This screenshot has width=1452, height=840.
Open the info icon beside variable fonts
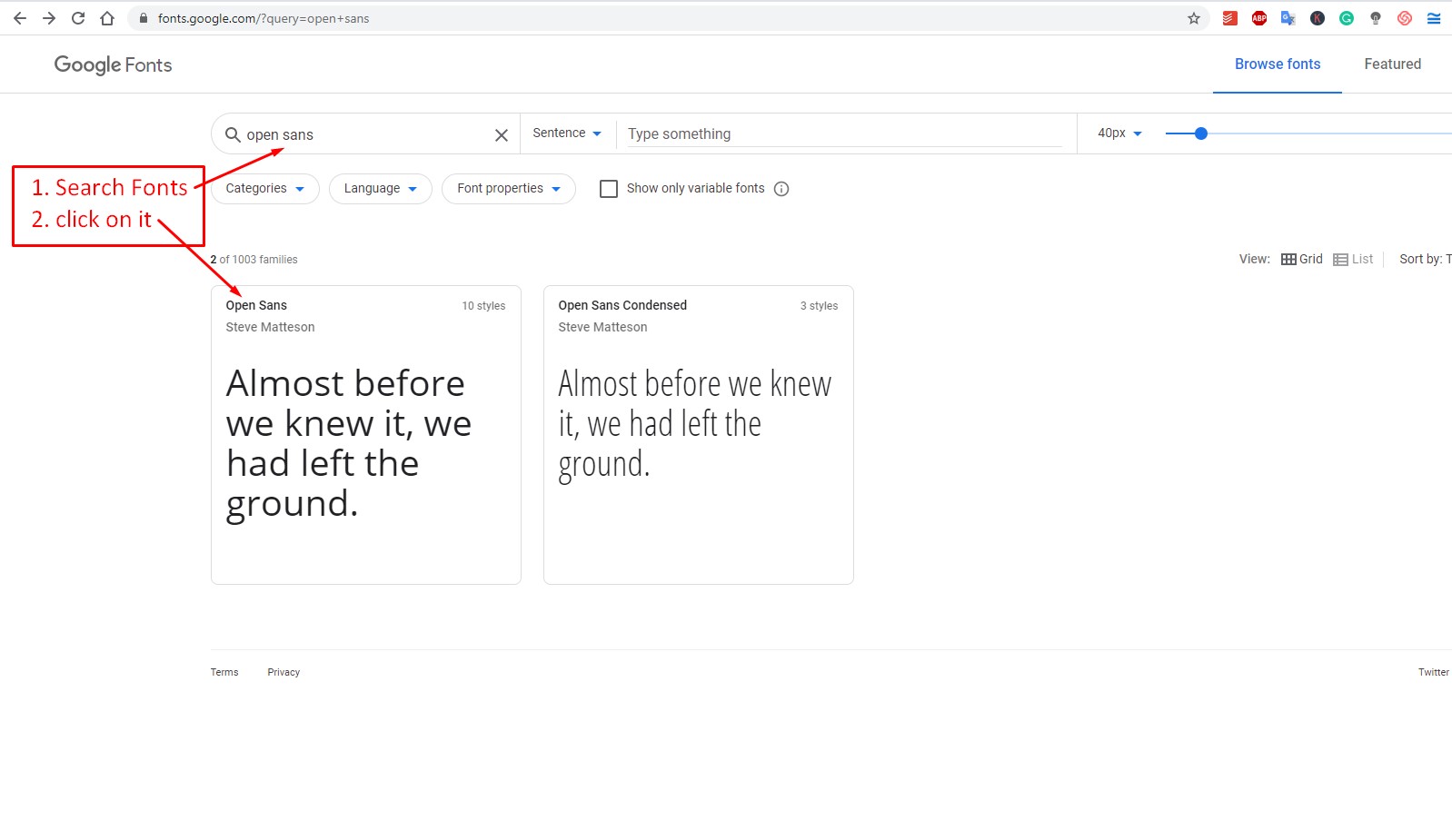pyautogui.click(x=781, y=189)
